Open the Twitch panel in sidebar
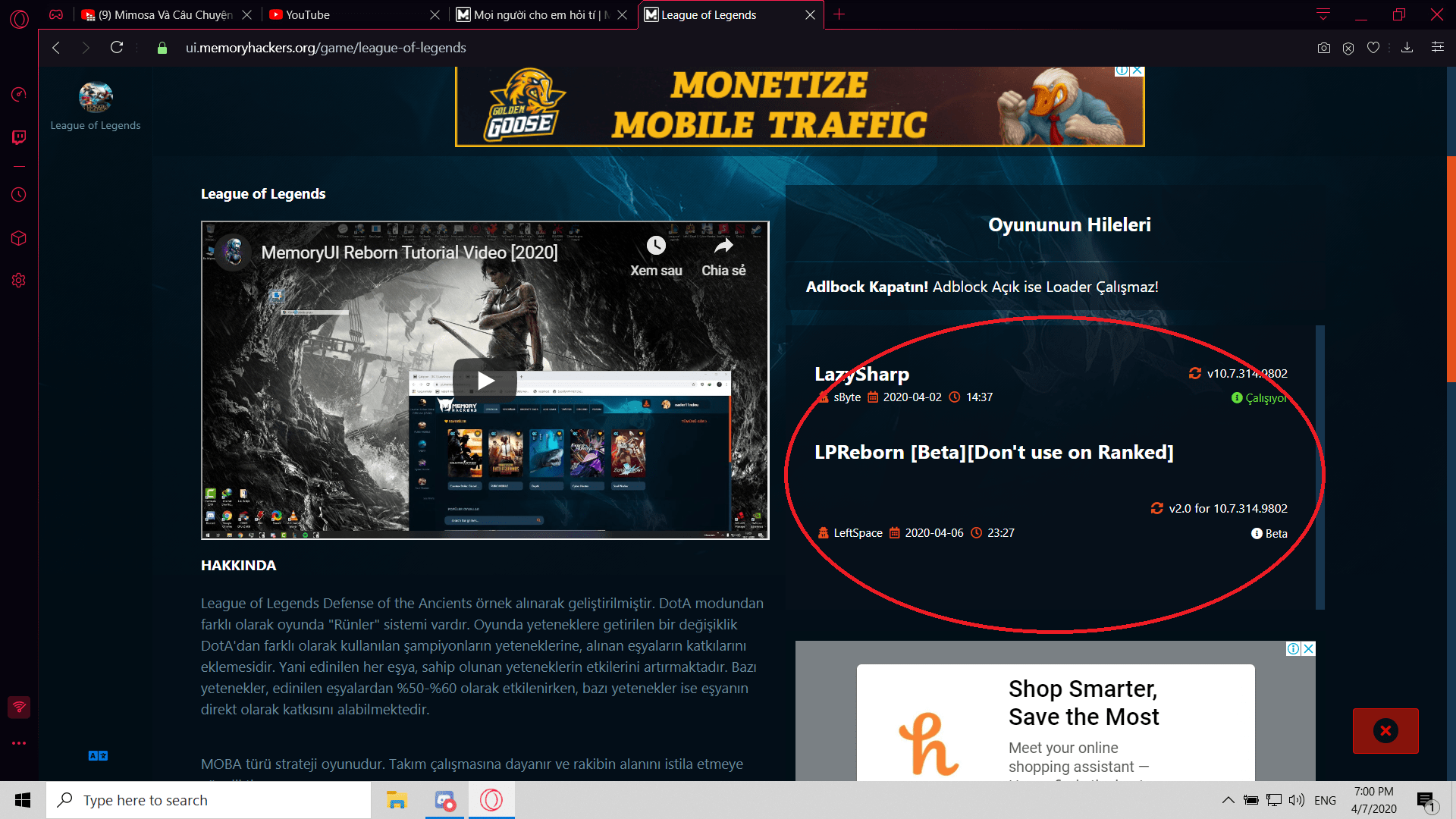 tap(19, 137)
